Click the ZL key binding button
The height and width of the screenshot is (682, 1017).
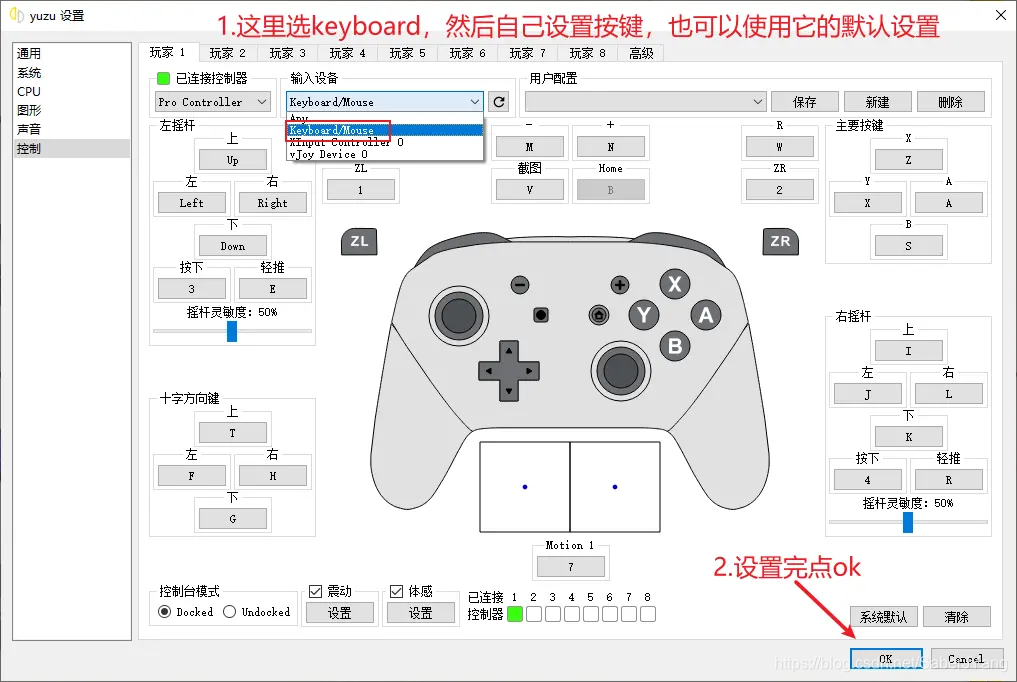point(361,190)
